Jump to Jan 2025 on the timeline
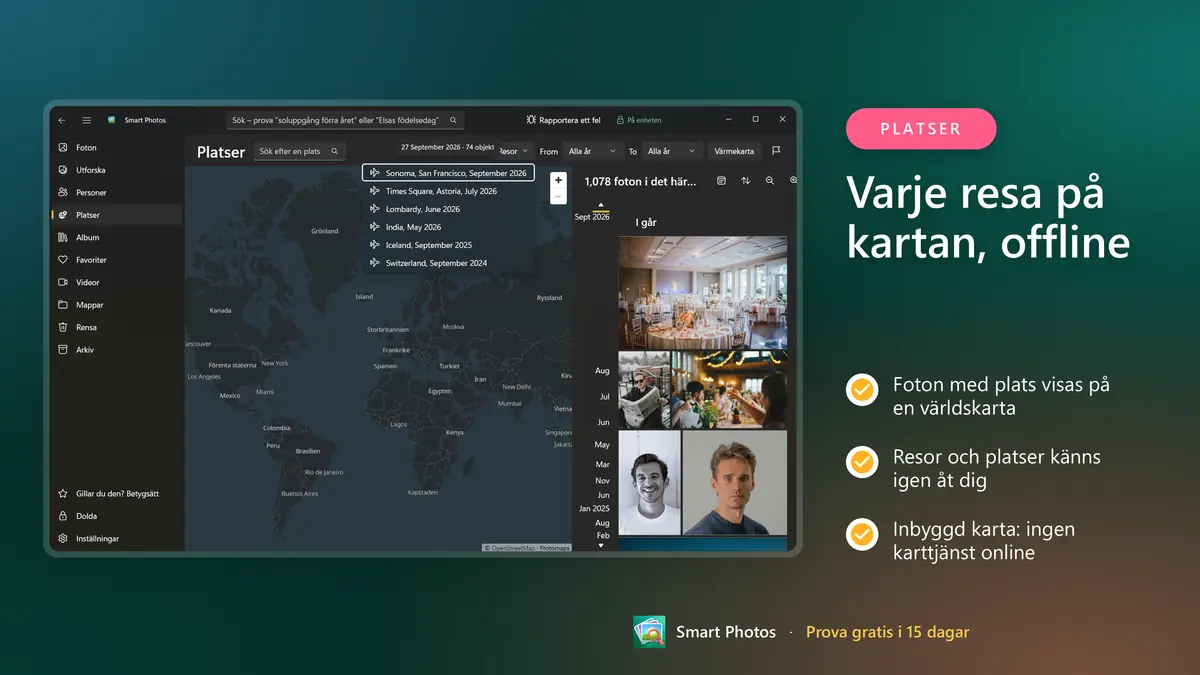This screenshot has height=675, width=1200. pyautogui.click(x=594, y=508)
